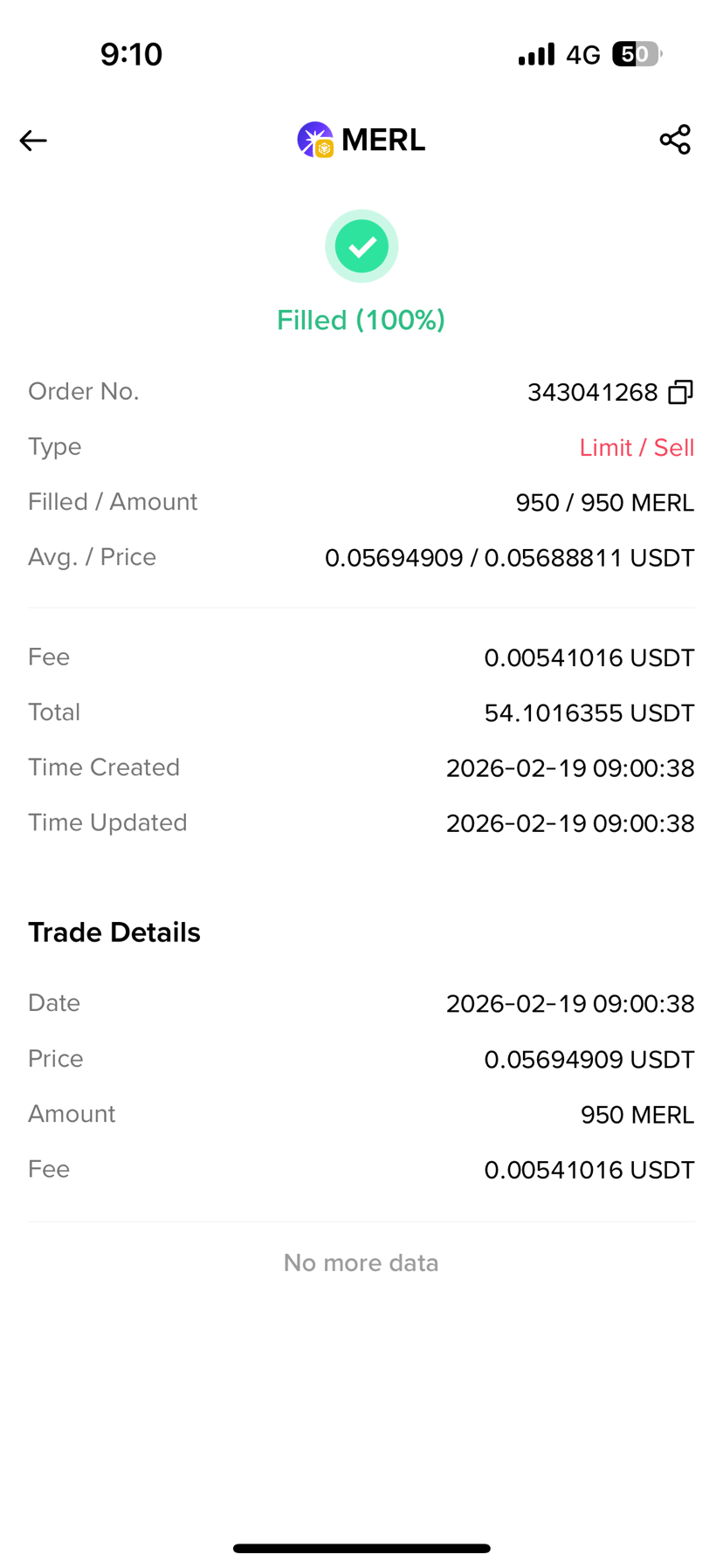This screenshot has height=1568, width=723.
Task: Tap the 950 / 950 MERL value
Action: (605, 503)
